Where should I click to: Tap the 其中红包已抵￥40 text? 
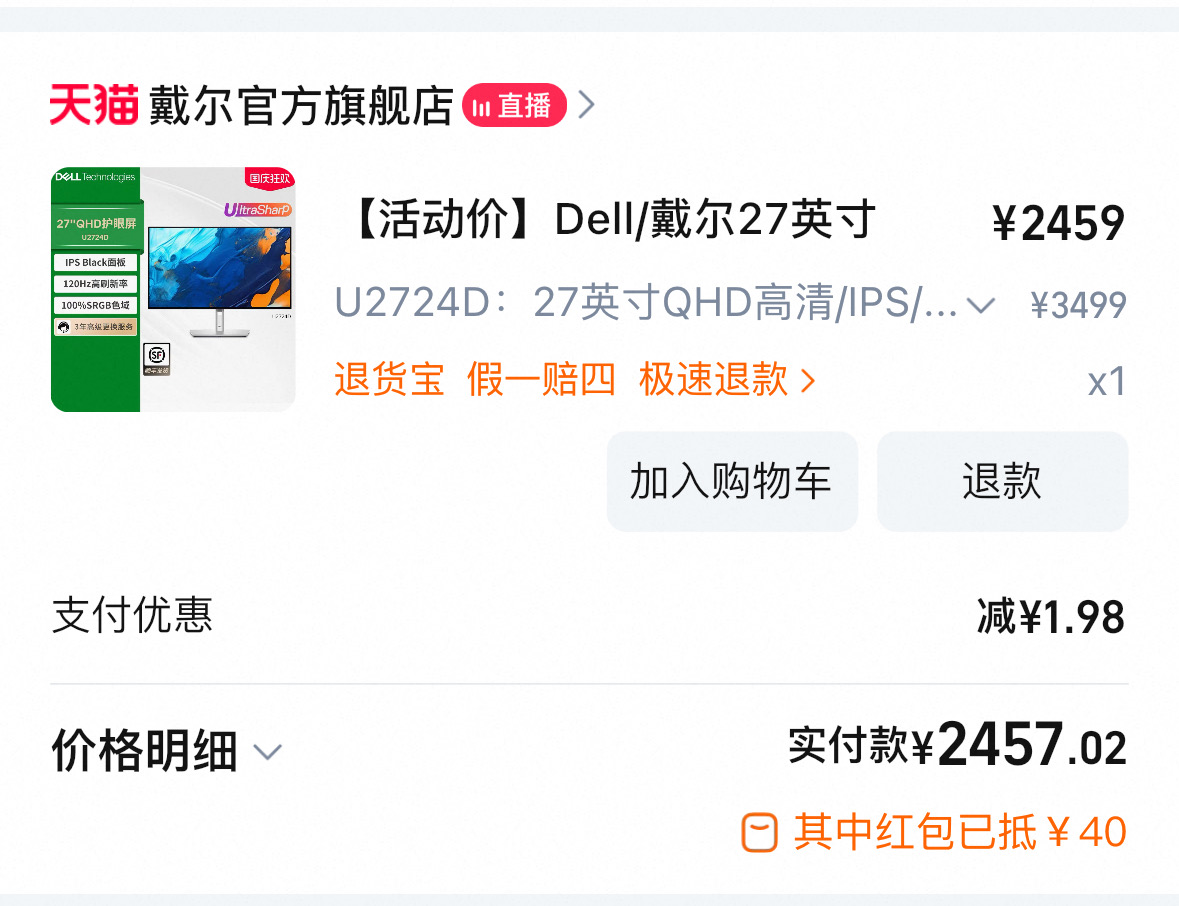pyautogui.click(x=960, y=832)
